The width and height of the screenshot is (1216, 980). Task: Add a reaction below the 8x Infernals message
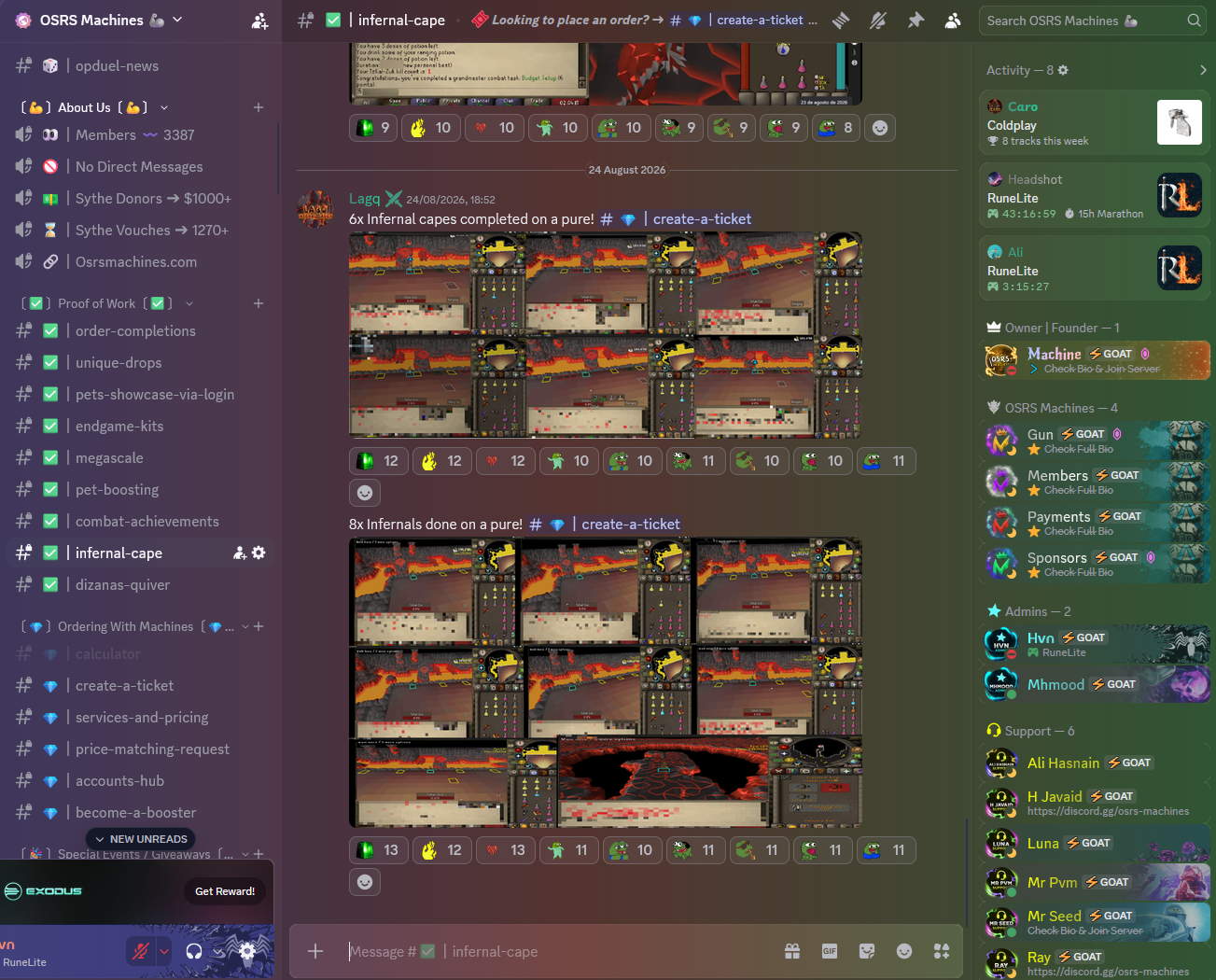(365, 882)
